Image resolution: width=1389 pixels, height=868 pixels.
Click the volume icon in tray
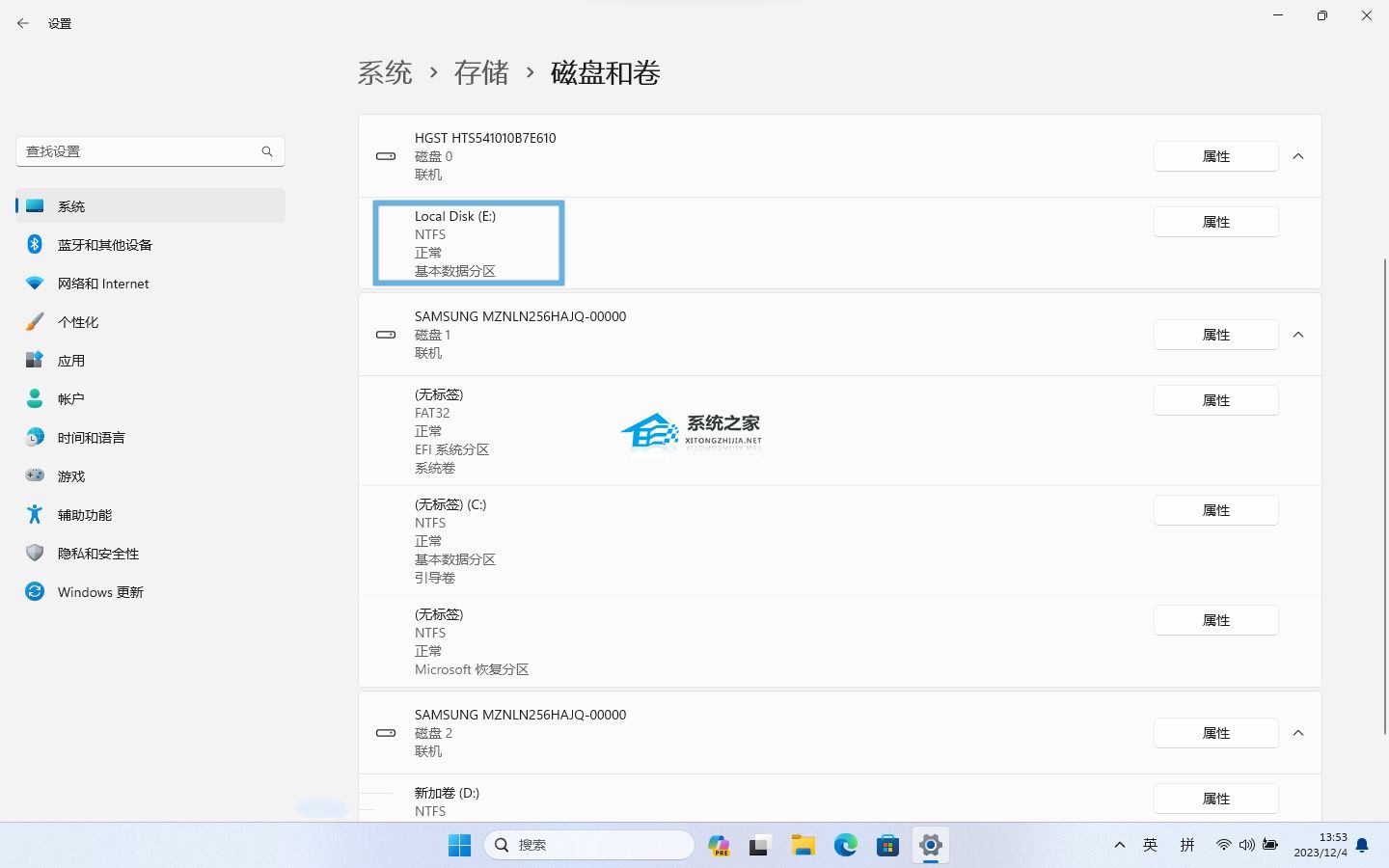click(1246, 845)
